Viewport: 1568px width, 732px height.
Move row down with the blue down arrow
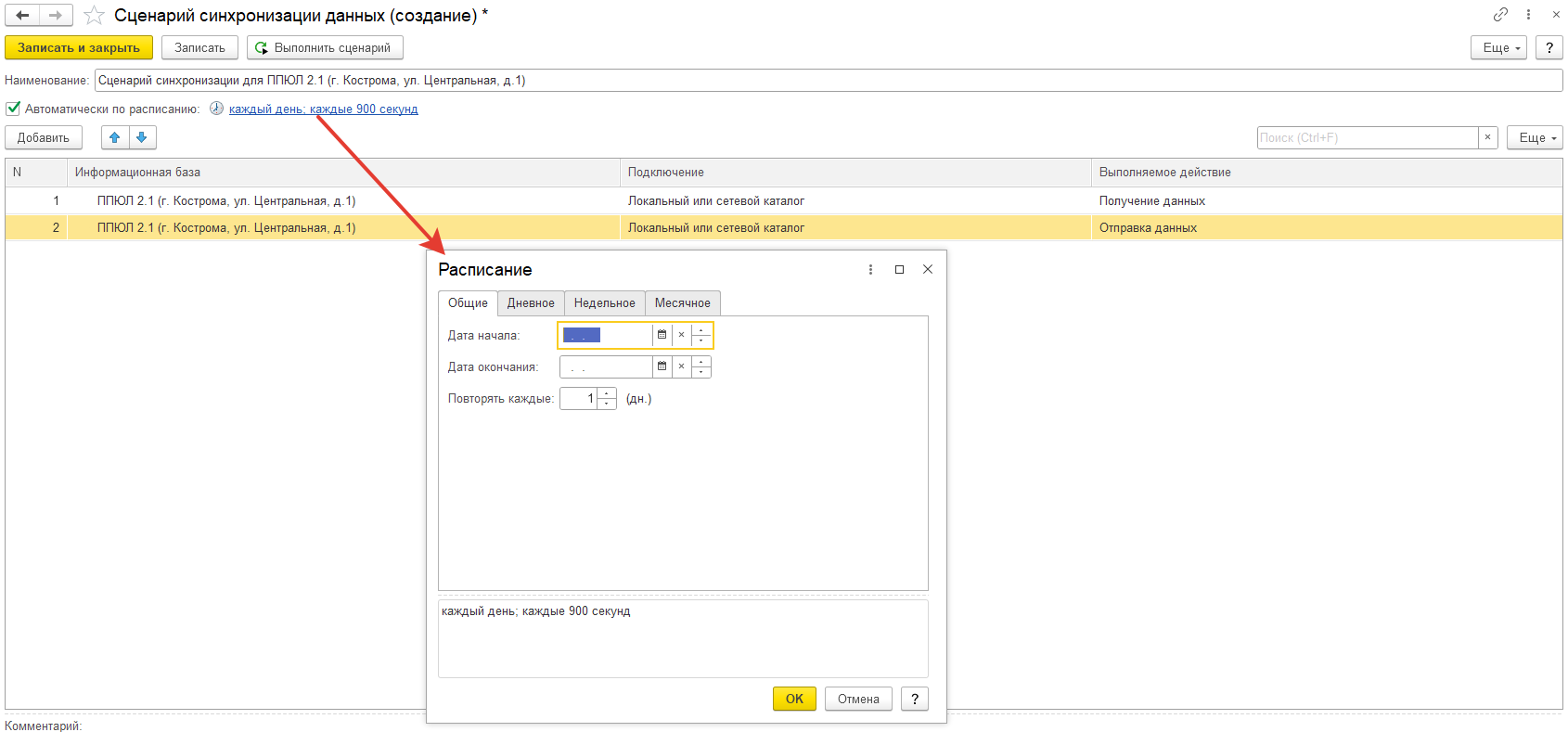(142, 137)
